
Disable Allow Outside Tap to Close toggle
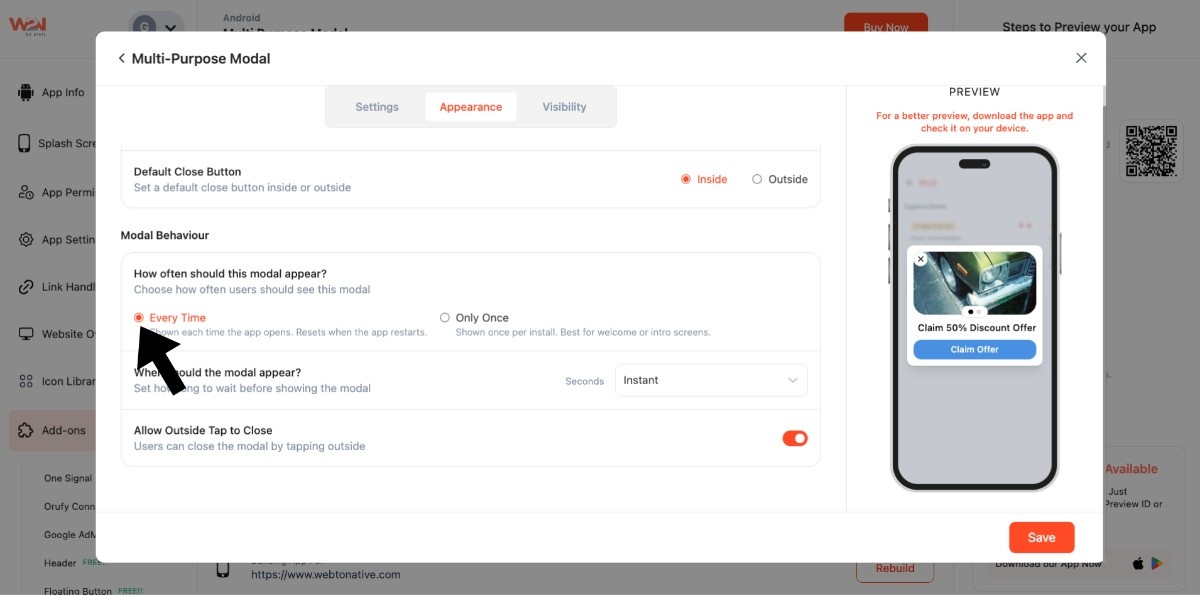point(795,438)
